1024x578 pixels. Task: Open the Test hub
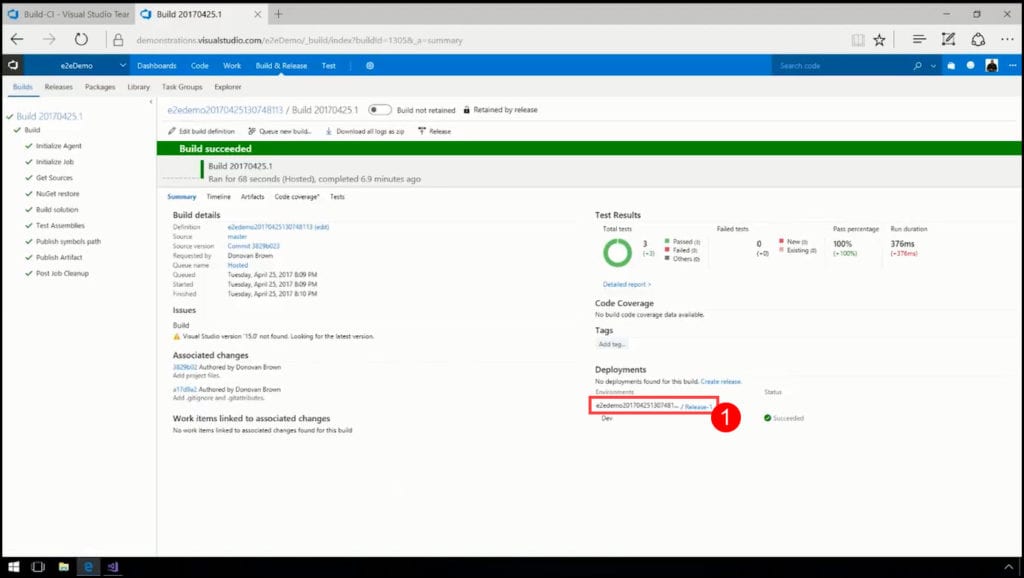(328, 65)
